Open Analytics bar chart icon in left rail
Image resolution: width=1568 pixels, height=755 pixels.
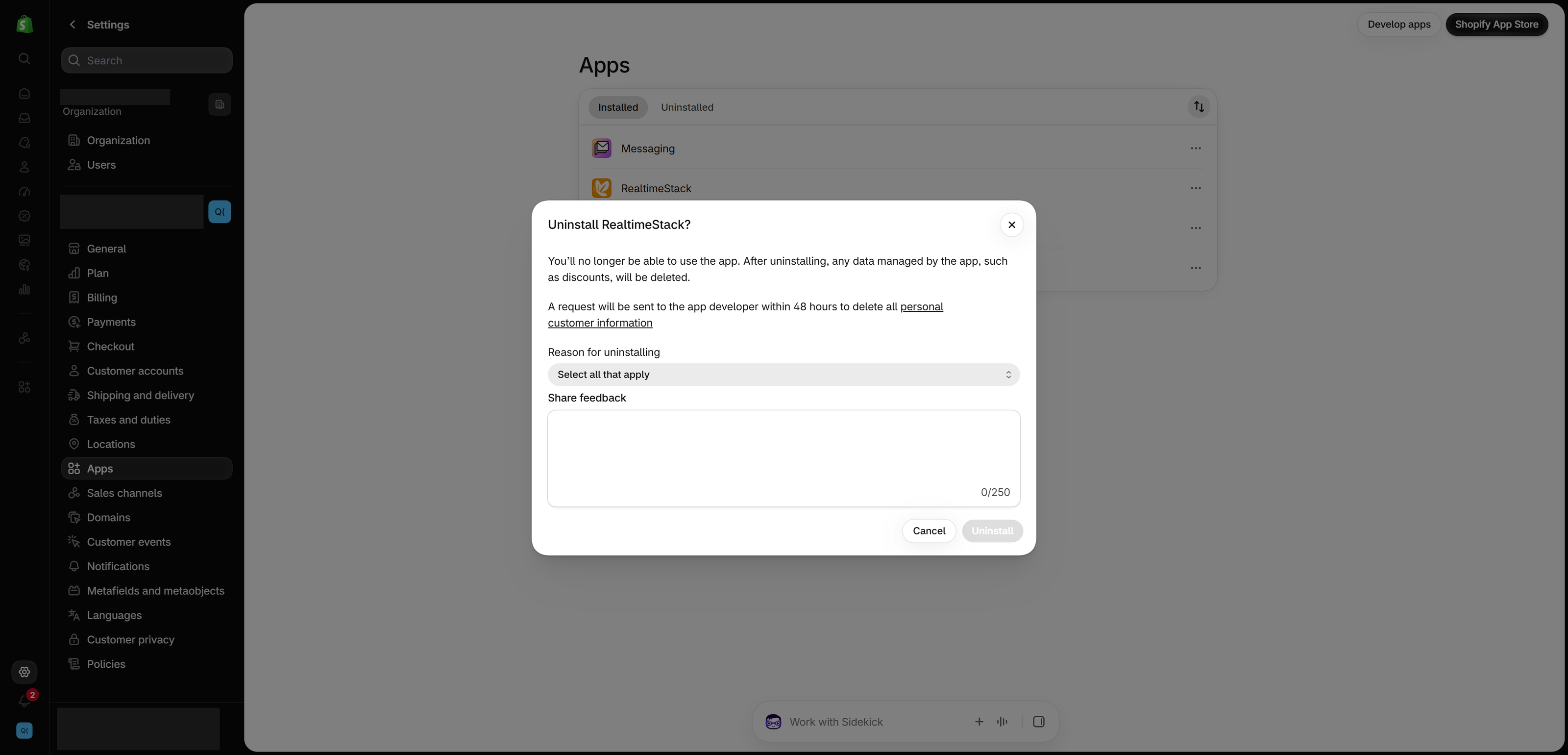pyautogui.click(x=24, y=289)
